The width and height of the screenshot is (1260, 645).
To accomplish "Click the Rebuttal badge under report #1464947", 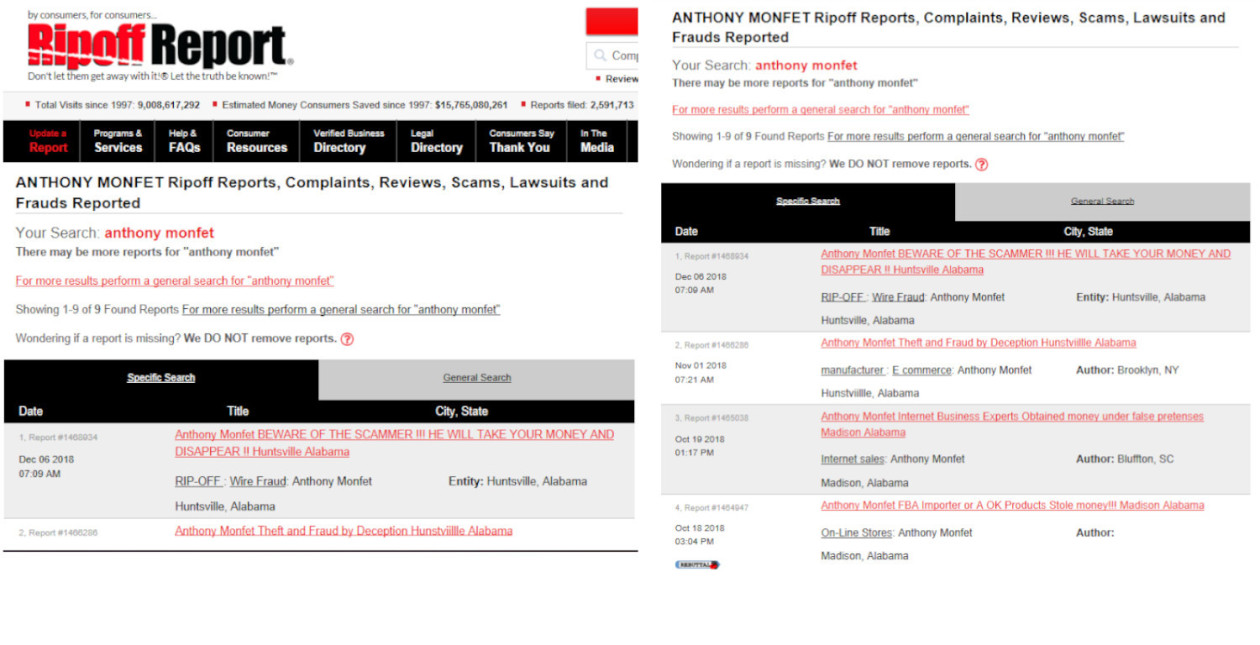I will 697,565.
